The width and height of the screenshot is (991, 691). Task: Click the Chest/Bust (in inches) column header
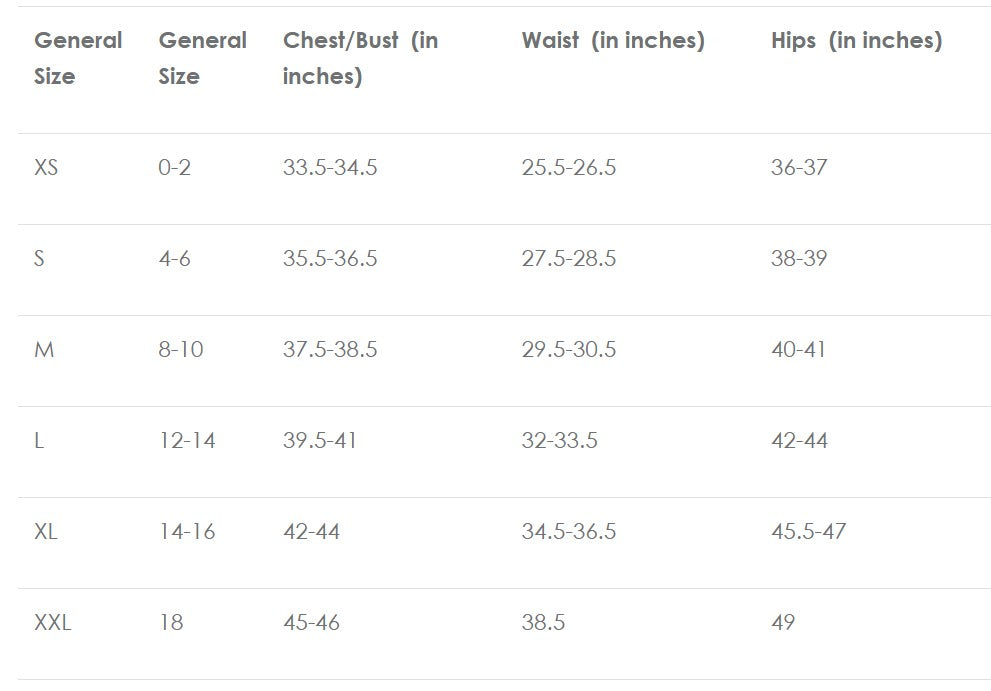360,58
